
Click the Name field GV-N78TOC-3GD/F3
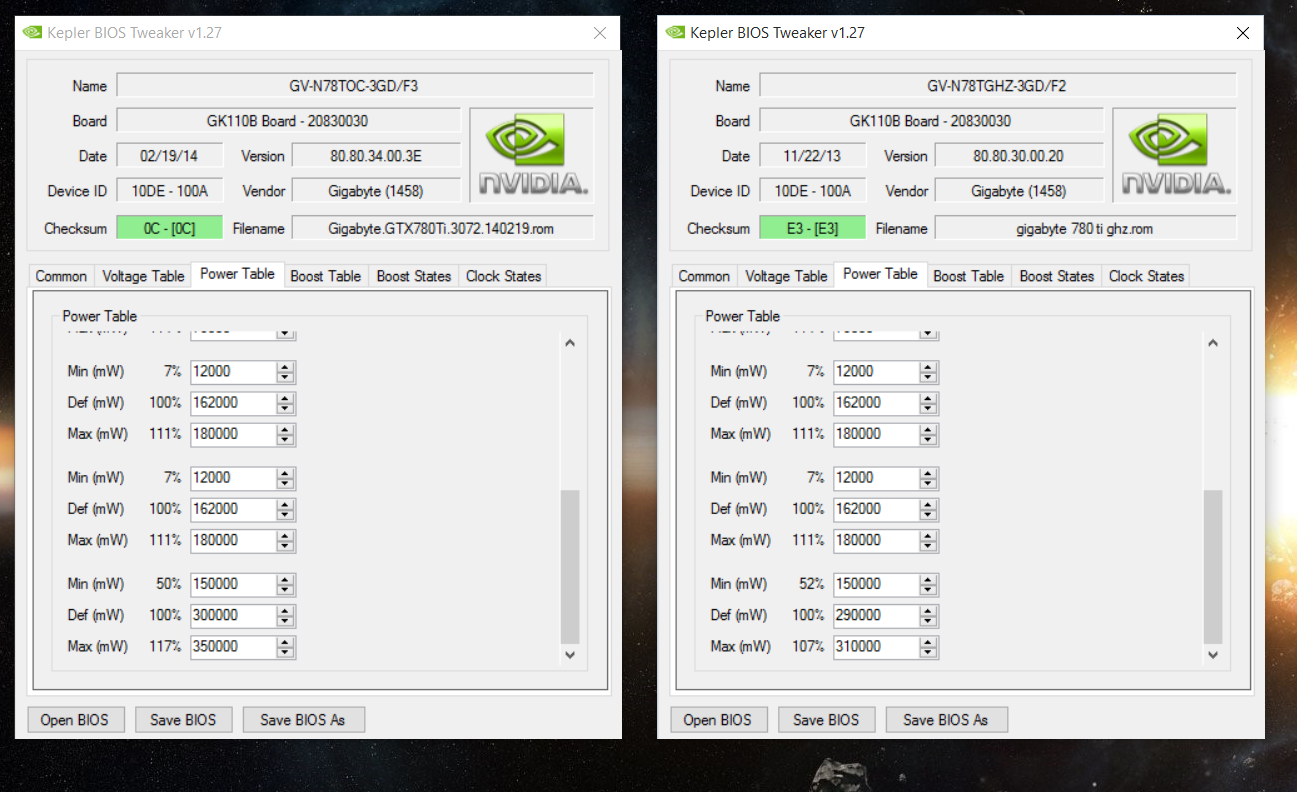[355, 86]
